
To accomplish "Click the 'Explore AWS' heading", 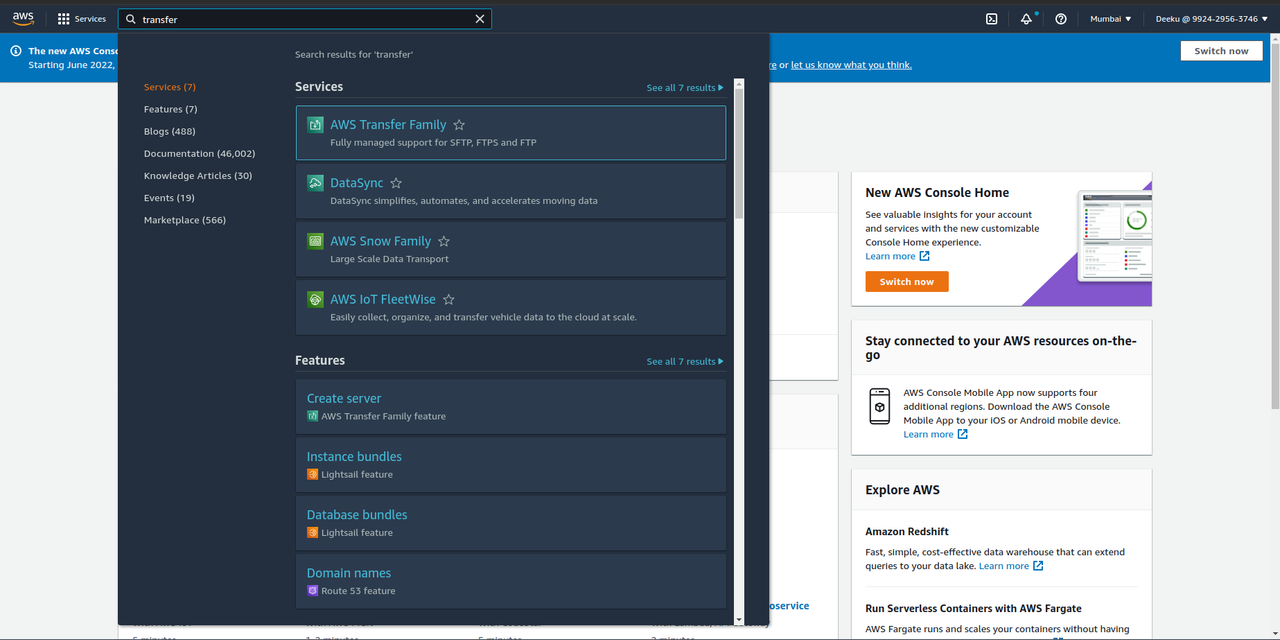I will coord(903,490).
